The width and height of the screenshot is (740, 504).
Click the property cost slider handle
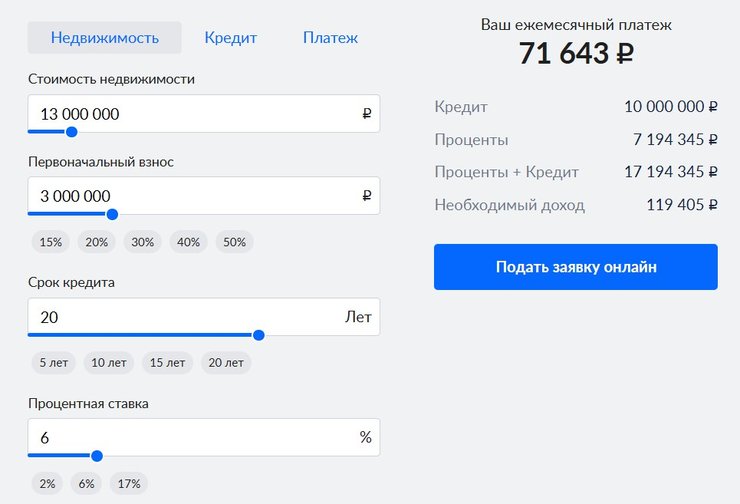(71, 132)
